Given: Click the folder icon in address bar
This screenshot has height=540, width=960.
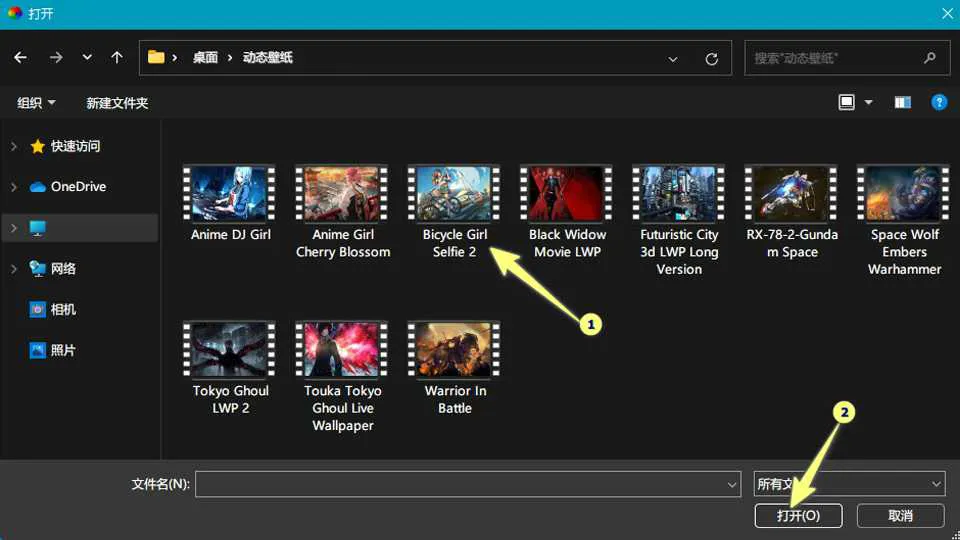Looking at the screenshot, I should pyautogui.click(x=156, y=58).
